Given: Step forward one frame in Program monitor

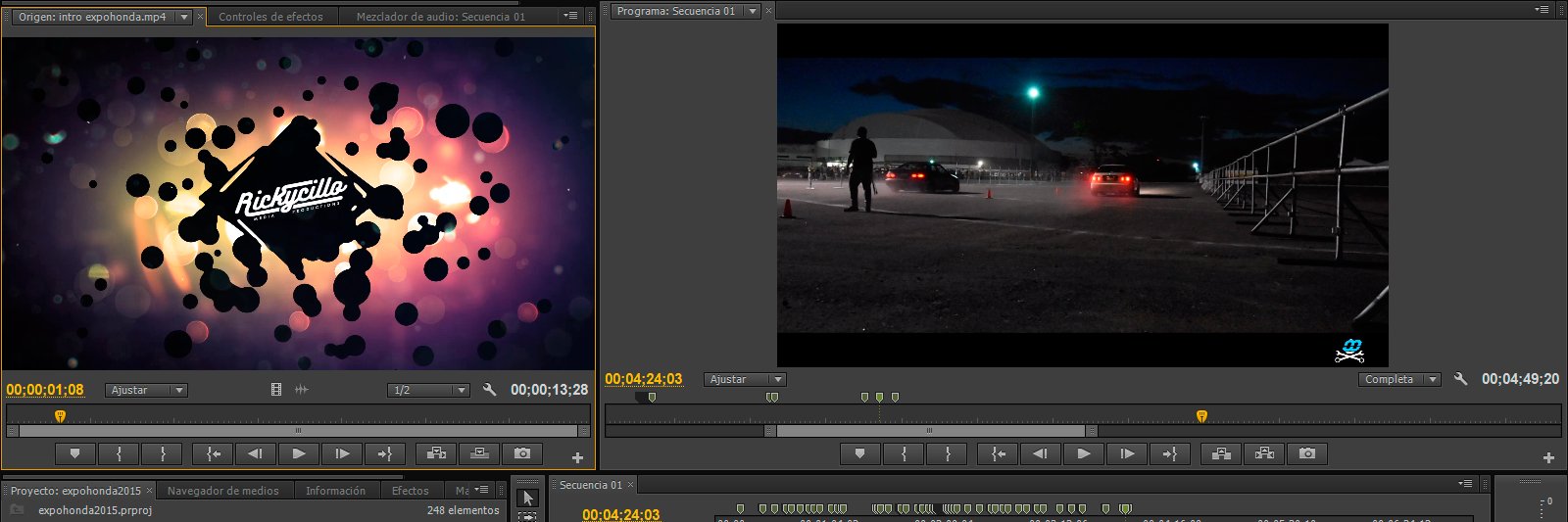Looking at the screenshot, I should (x=1127, y=453).
